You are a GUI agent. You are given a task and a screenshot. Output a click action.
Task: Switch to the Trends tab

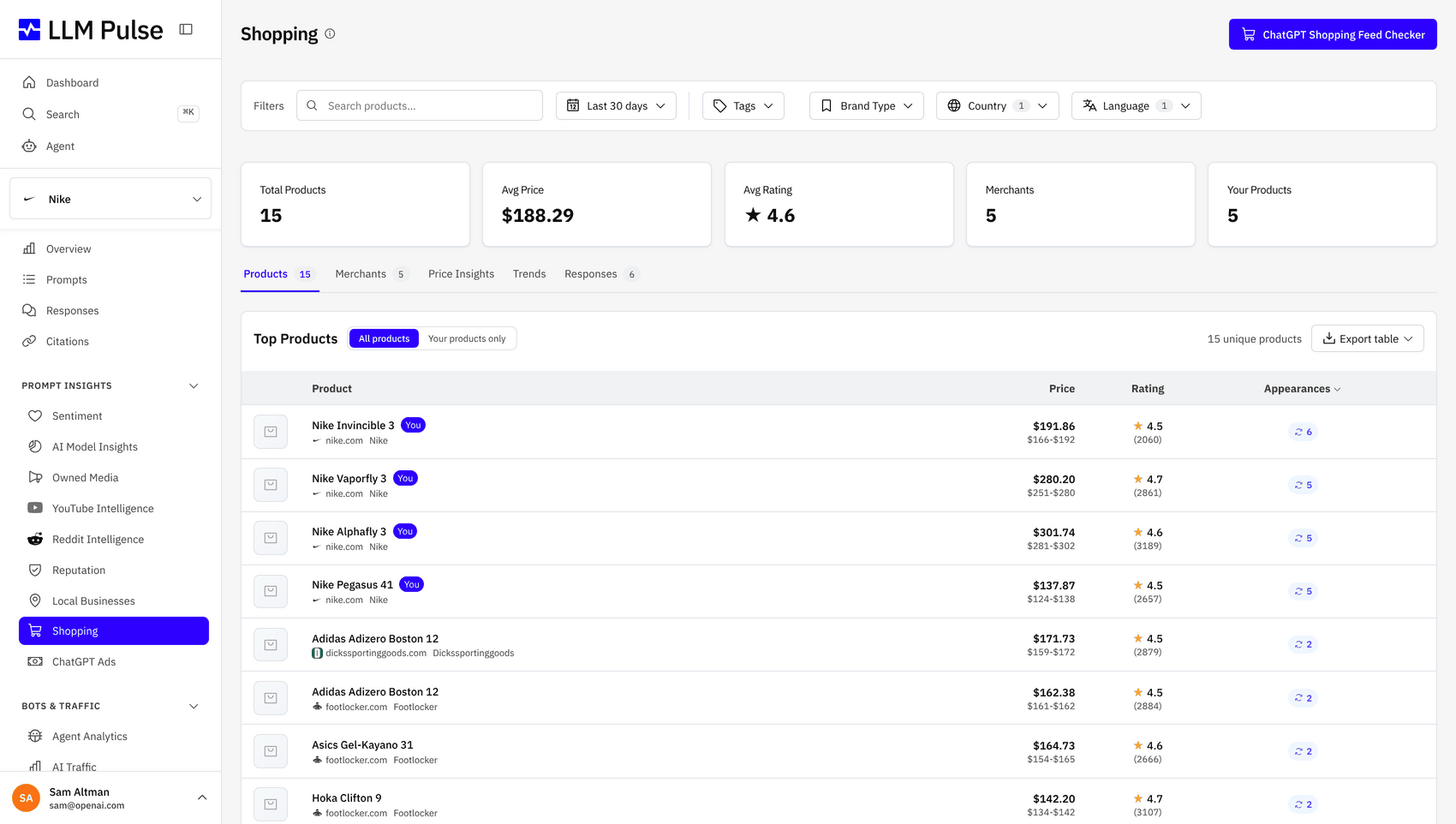point(529,274)
